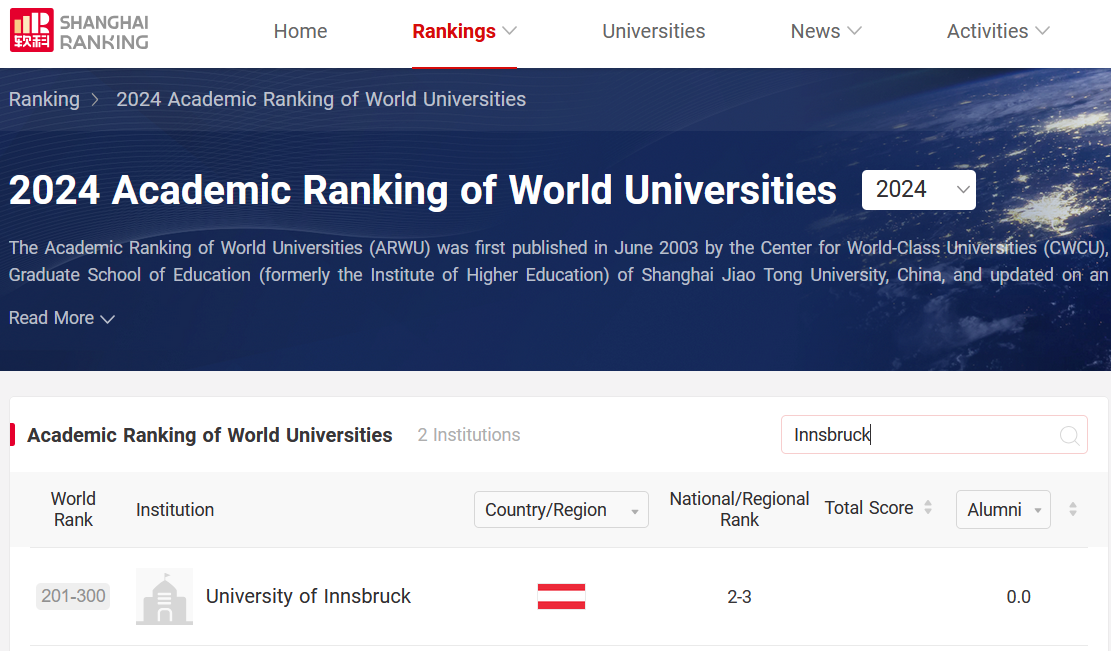
Task: Open the 2024 year dropdown
Action: pos(918,190)
